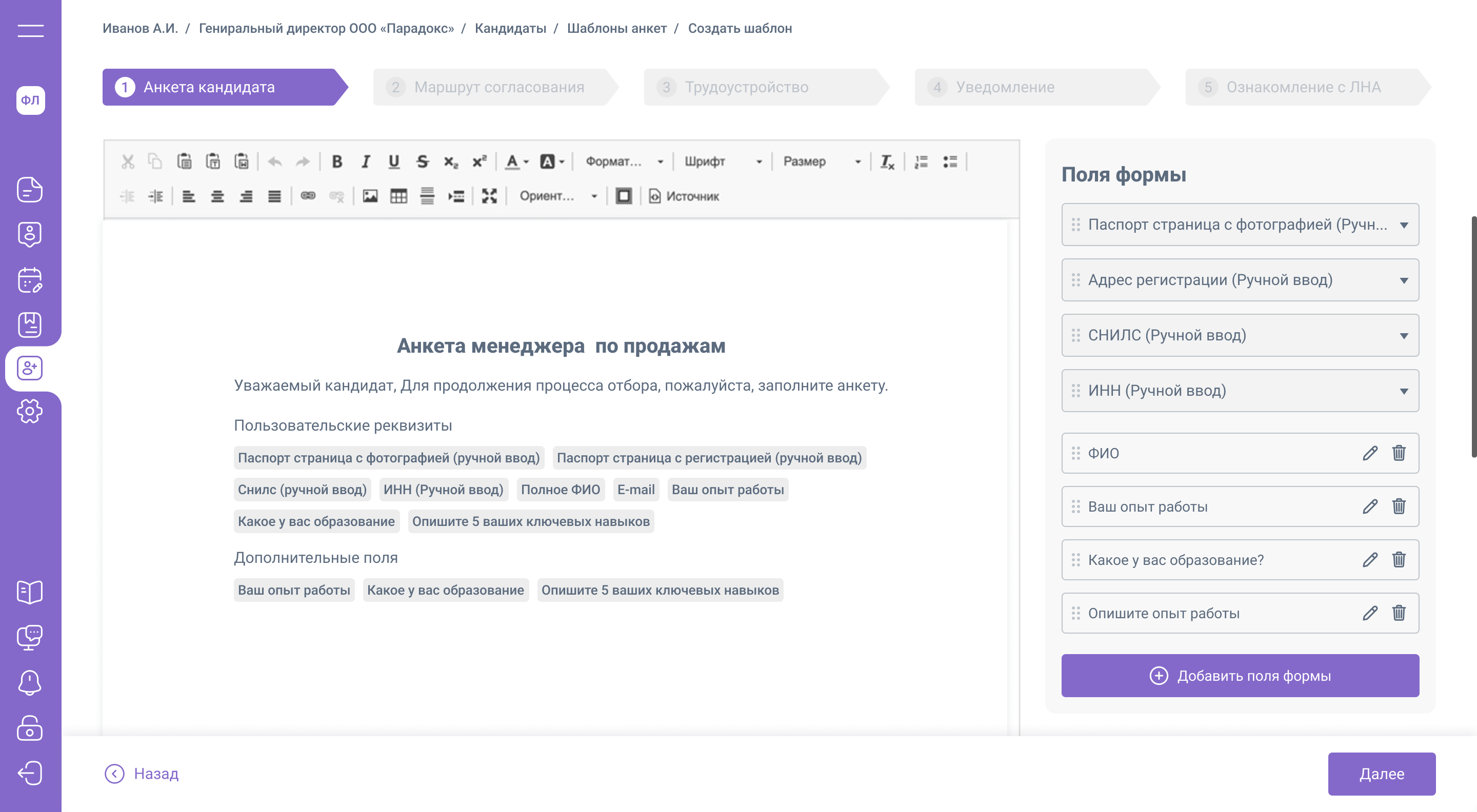Expand the СНИЛС (Ручной ввод) dropdown
1477x812 pixels.
[1403, 335]
